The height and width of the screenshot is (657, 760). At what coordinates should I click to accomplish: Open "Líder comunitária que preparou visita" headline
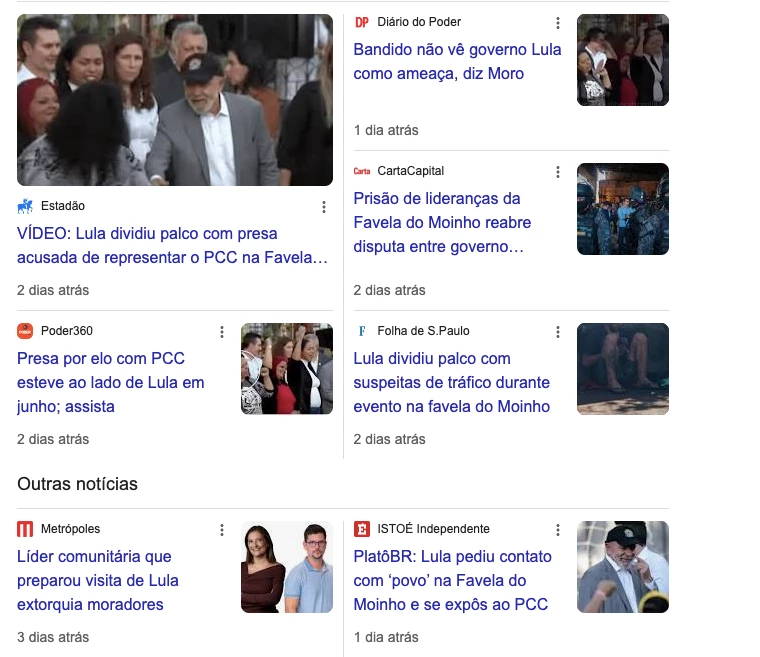(x=98, y=580)
